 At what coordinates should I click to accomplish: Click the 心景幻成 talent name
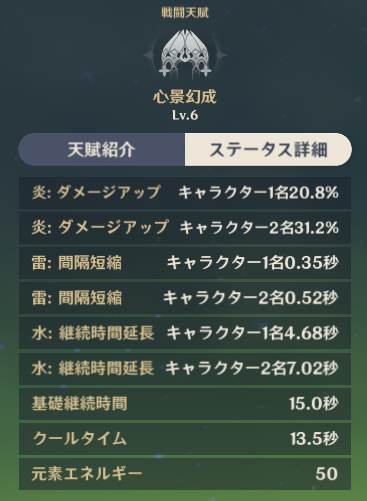click(185, 97)
